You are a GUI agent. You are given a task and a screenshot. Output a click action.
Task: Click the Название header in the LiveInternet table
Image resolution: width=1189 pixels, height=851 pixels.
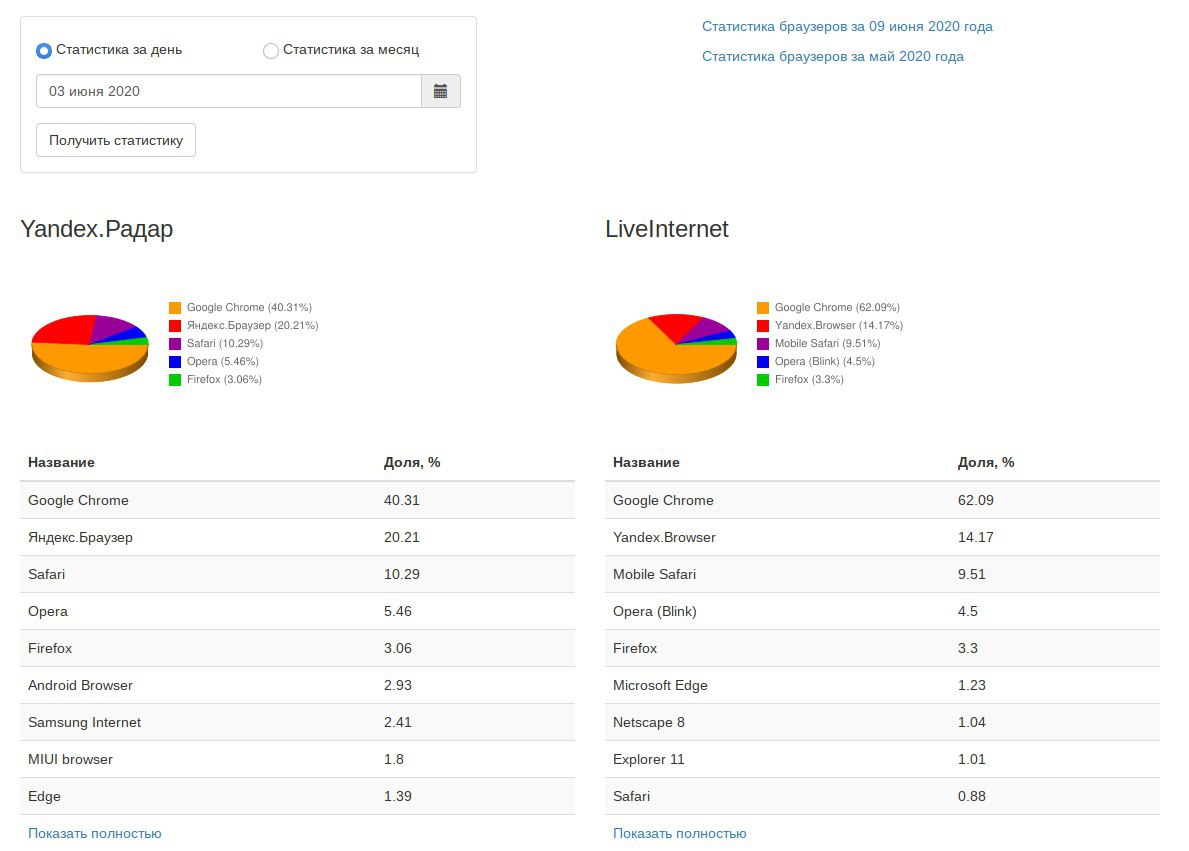(646, 462)
